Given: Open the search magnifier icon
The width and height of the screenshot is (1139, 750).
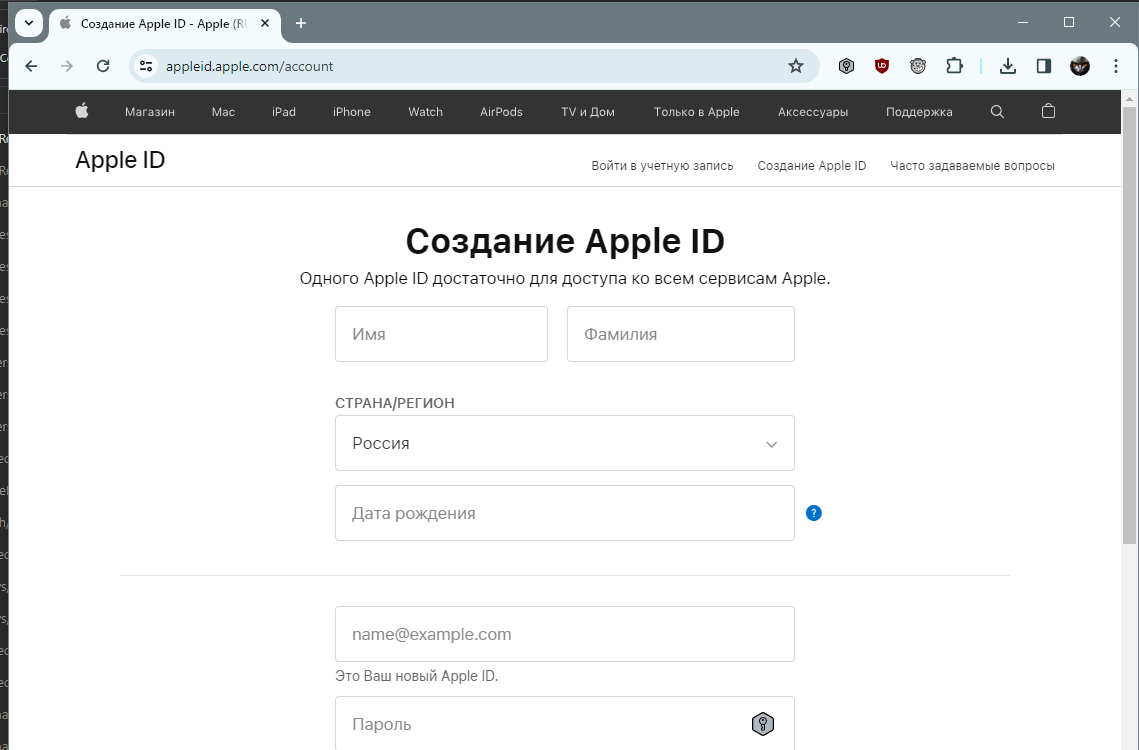Looking at the screenshot, I should click(997, 111).
